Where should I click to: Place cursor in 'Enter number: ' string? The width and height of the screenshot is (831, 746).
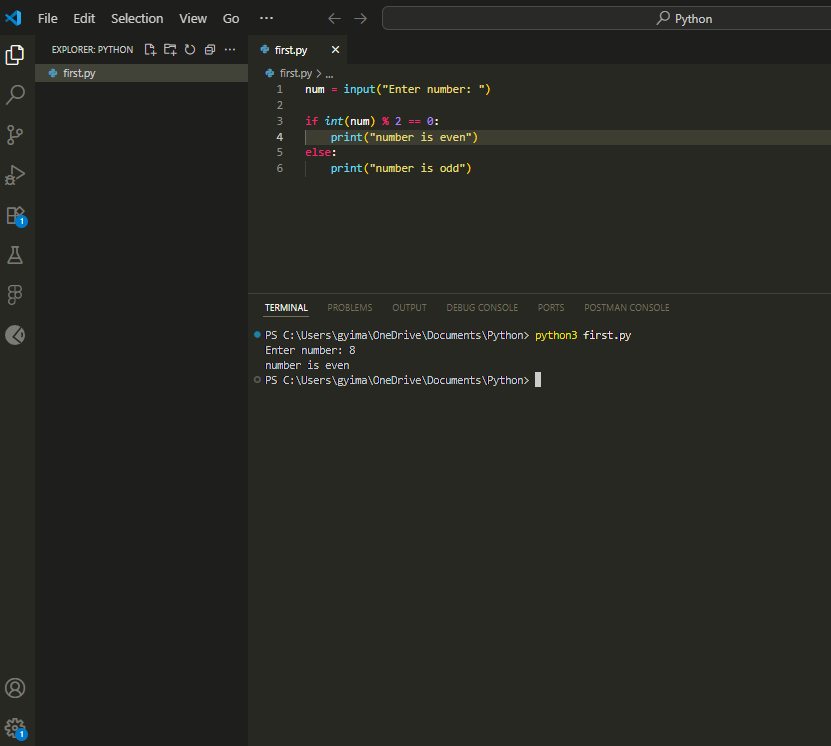pos(433,90)
